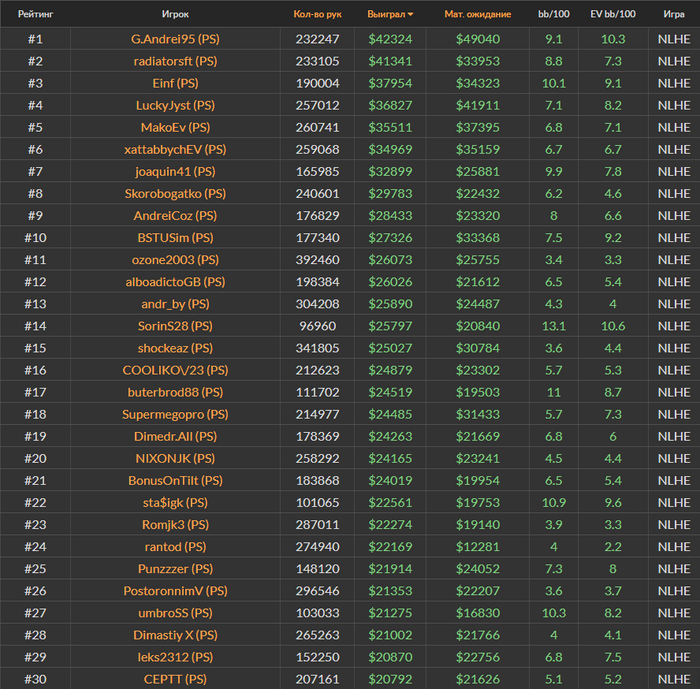Screen dimensions: 700x689
Task: Sort by Мат. ожидание column header
Action: [x=477, y=14]
